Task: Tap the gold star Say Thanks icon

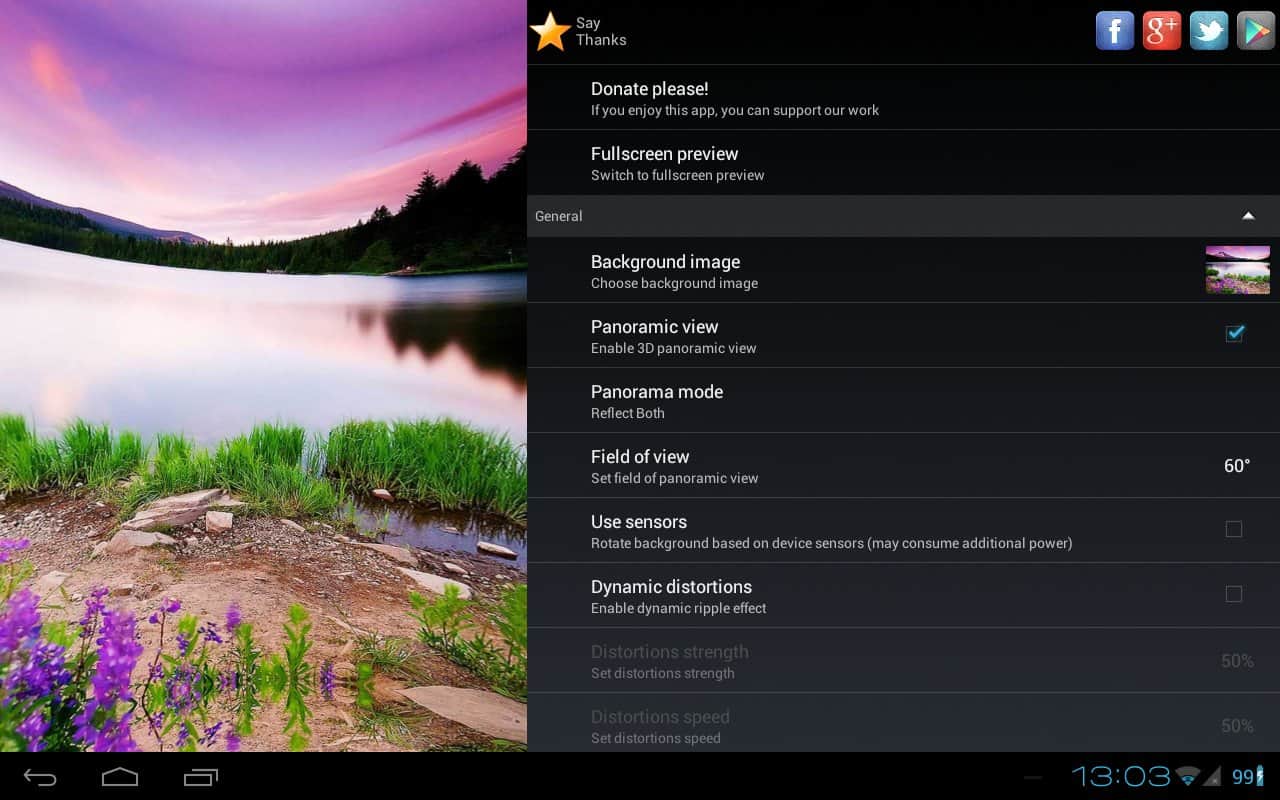Action: pyautogui.click(x=550, y=32)
